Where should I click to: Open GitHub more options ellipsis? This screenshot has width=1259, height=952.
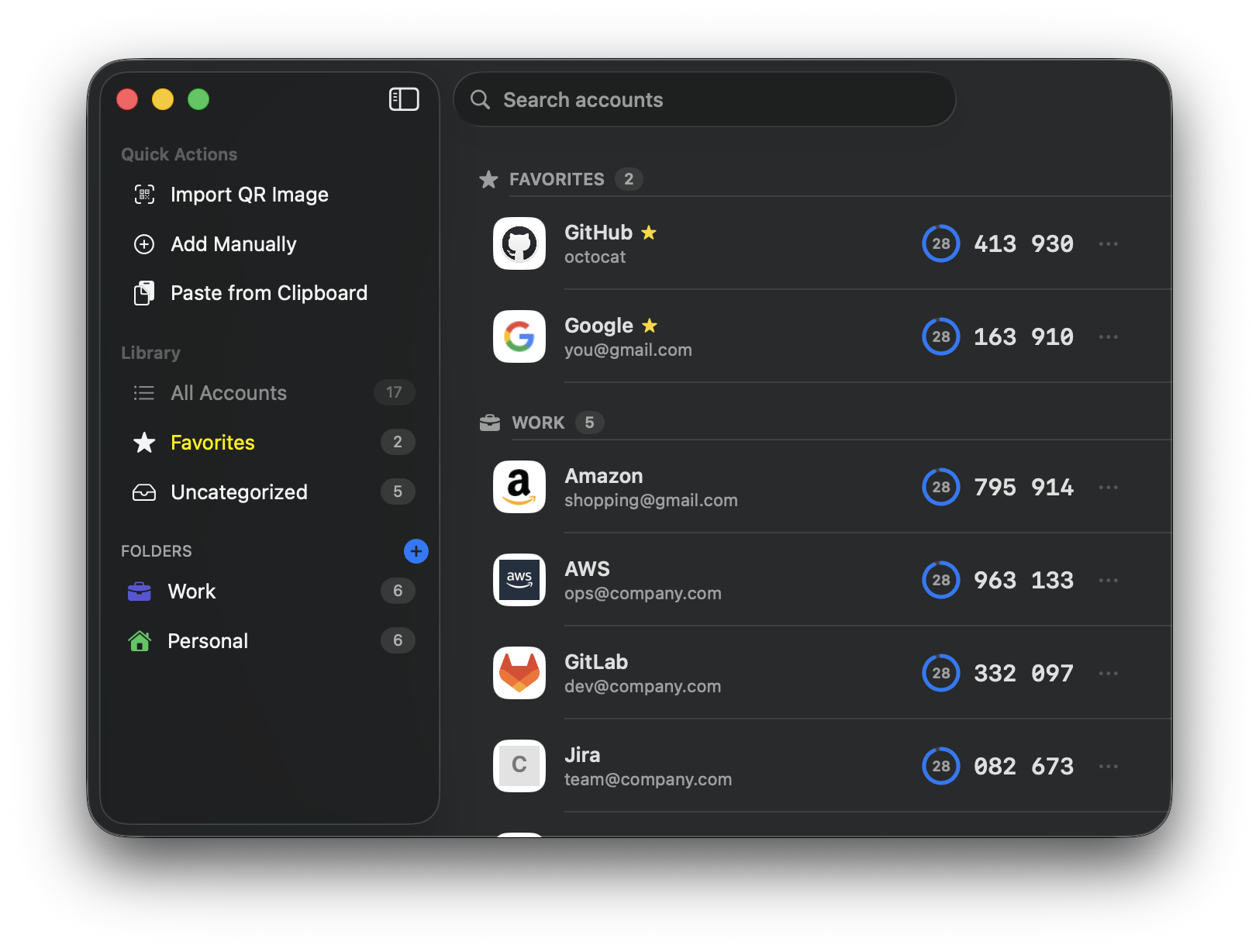[x=1109, y=243]
